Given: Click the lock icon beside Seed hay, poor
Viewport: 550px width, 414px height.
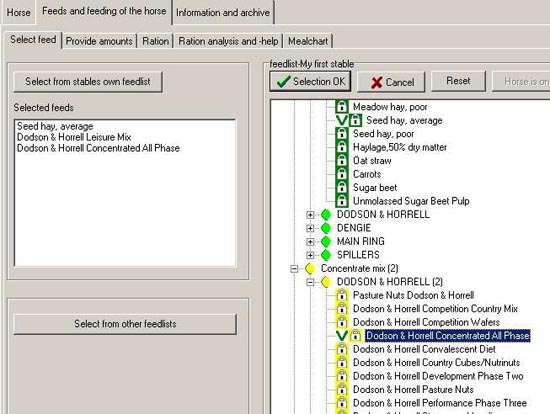Looking at the screenshot, I should click(x=341, y=133).
